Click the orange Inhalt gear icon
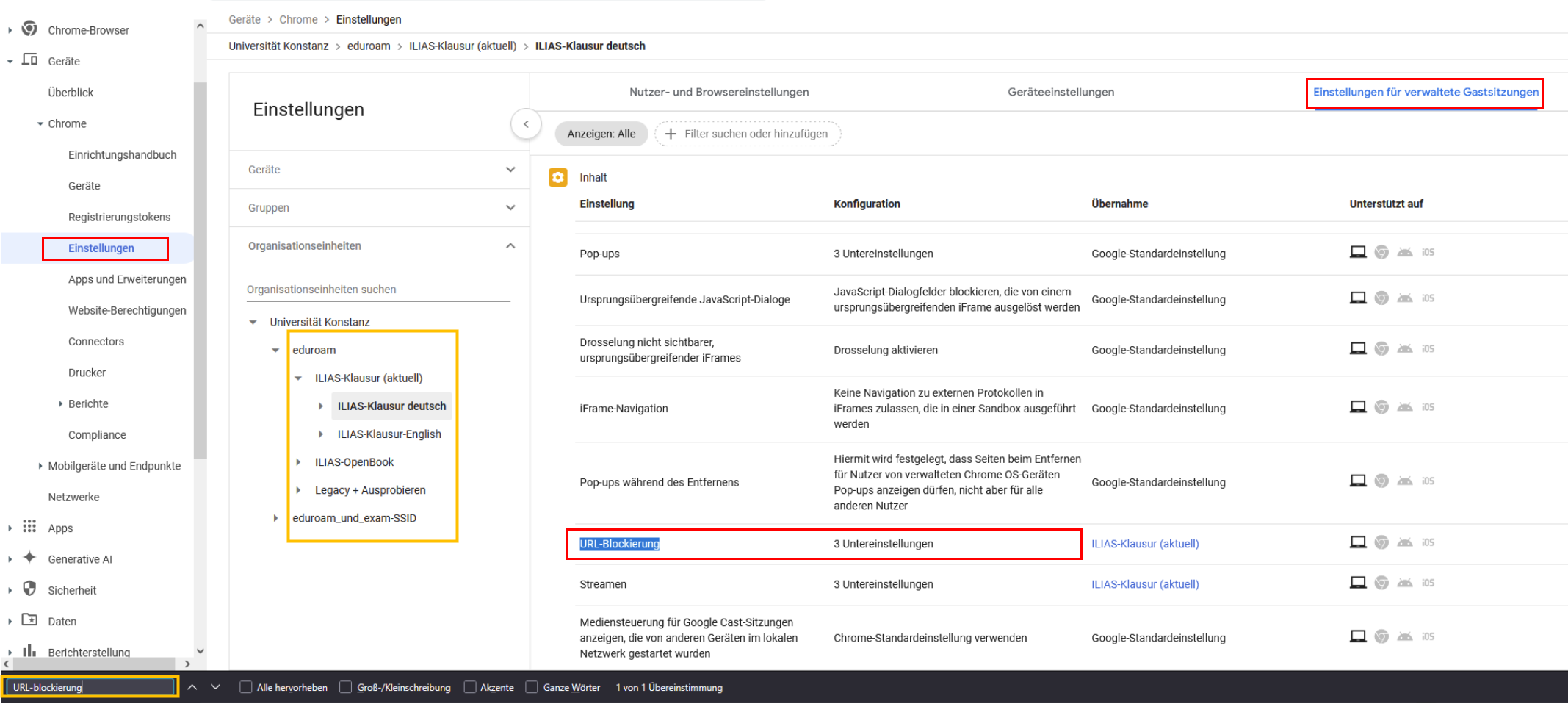This screenshot has width=1568, height=704. point(558,177)
